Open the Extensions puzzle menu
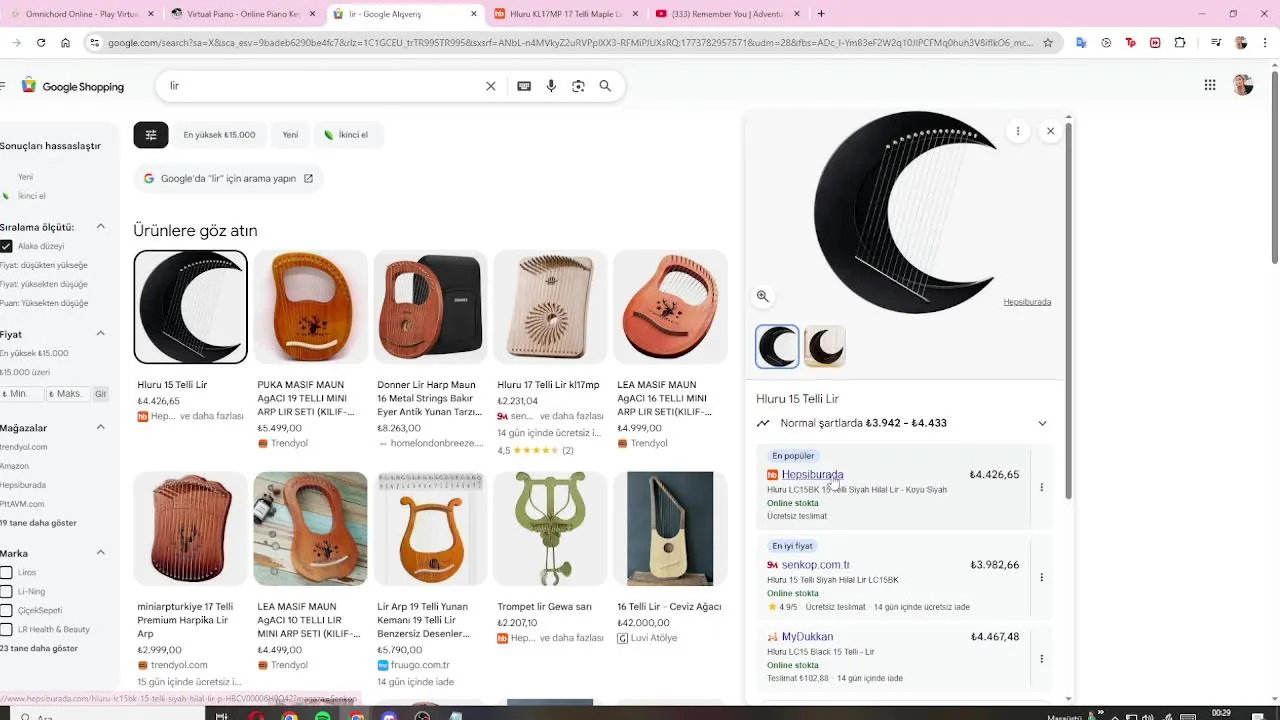The image size is (1280, 720). click(x=1180, y=43)
